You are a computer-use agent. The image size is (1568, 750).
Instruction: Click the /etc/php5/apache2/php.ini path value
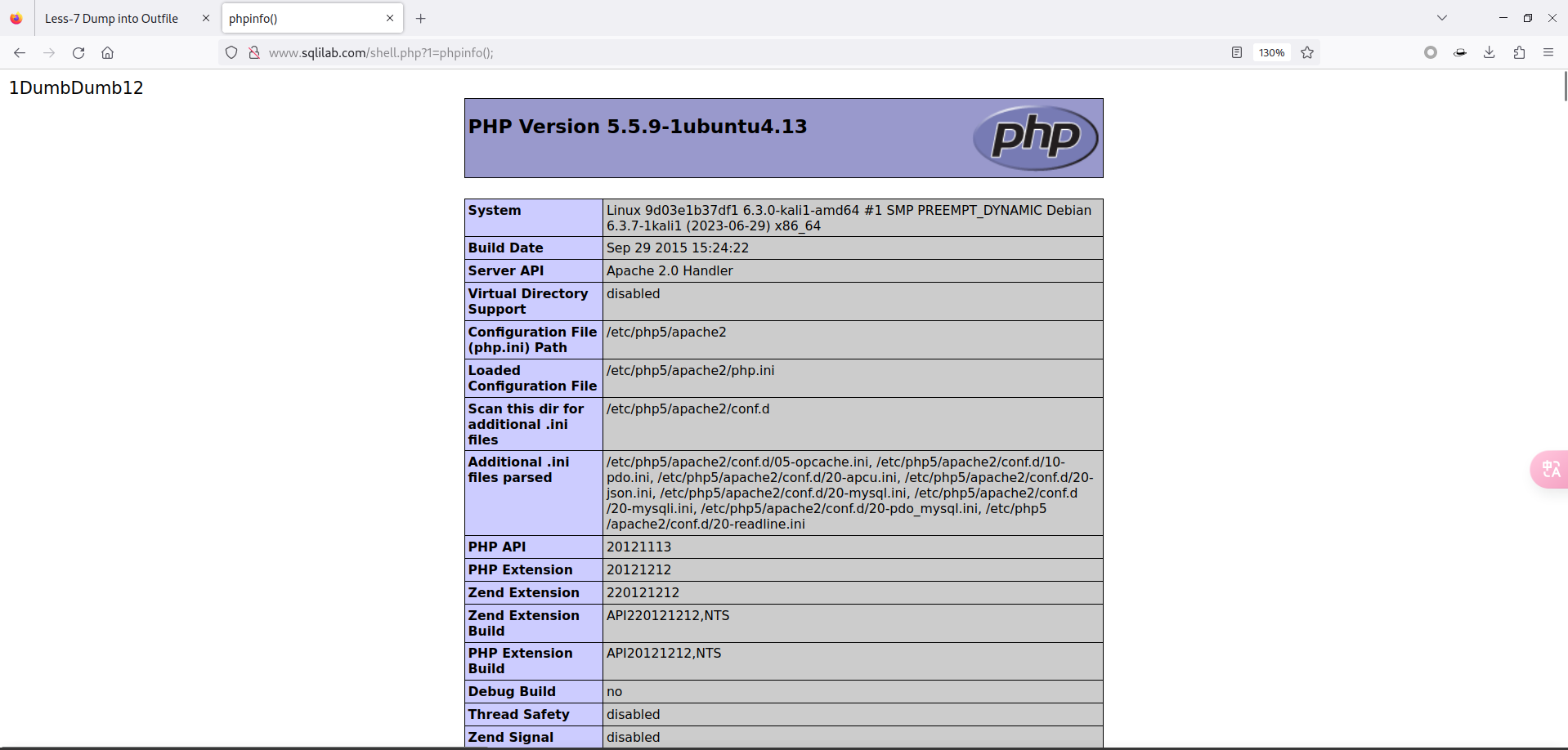tap(690, 370)
